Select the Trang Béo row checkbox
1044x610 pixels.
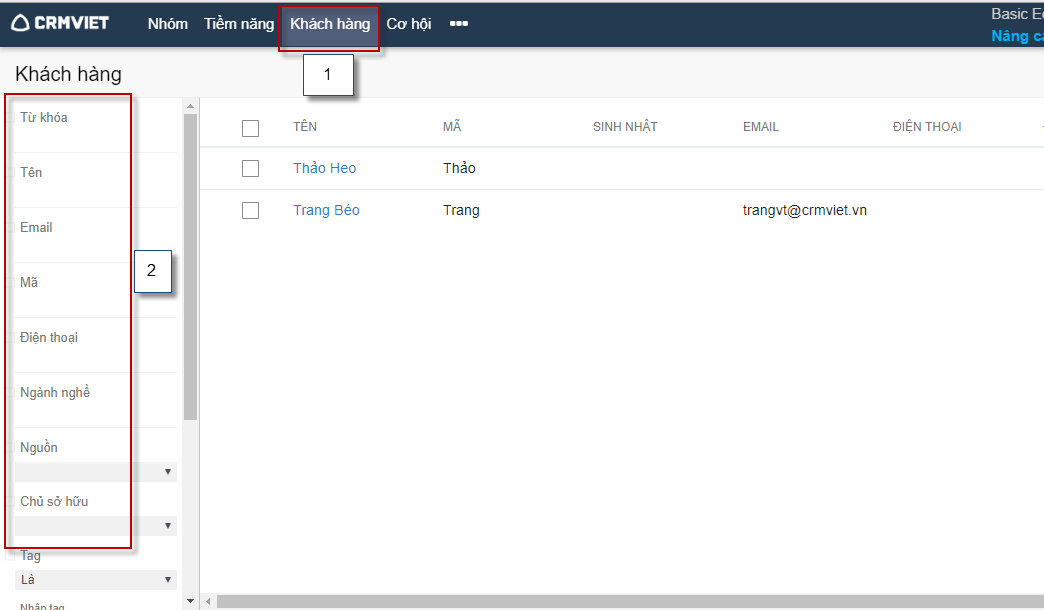click(250, 211)
